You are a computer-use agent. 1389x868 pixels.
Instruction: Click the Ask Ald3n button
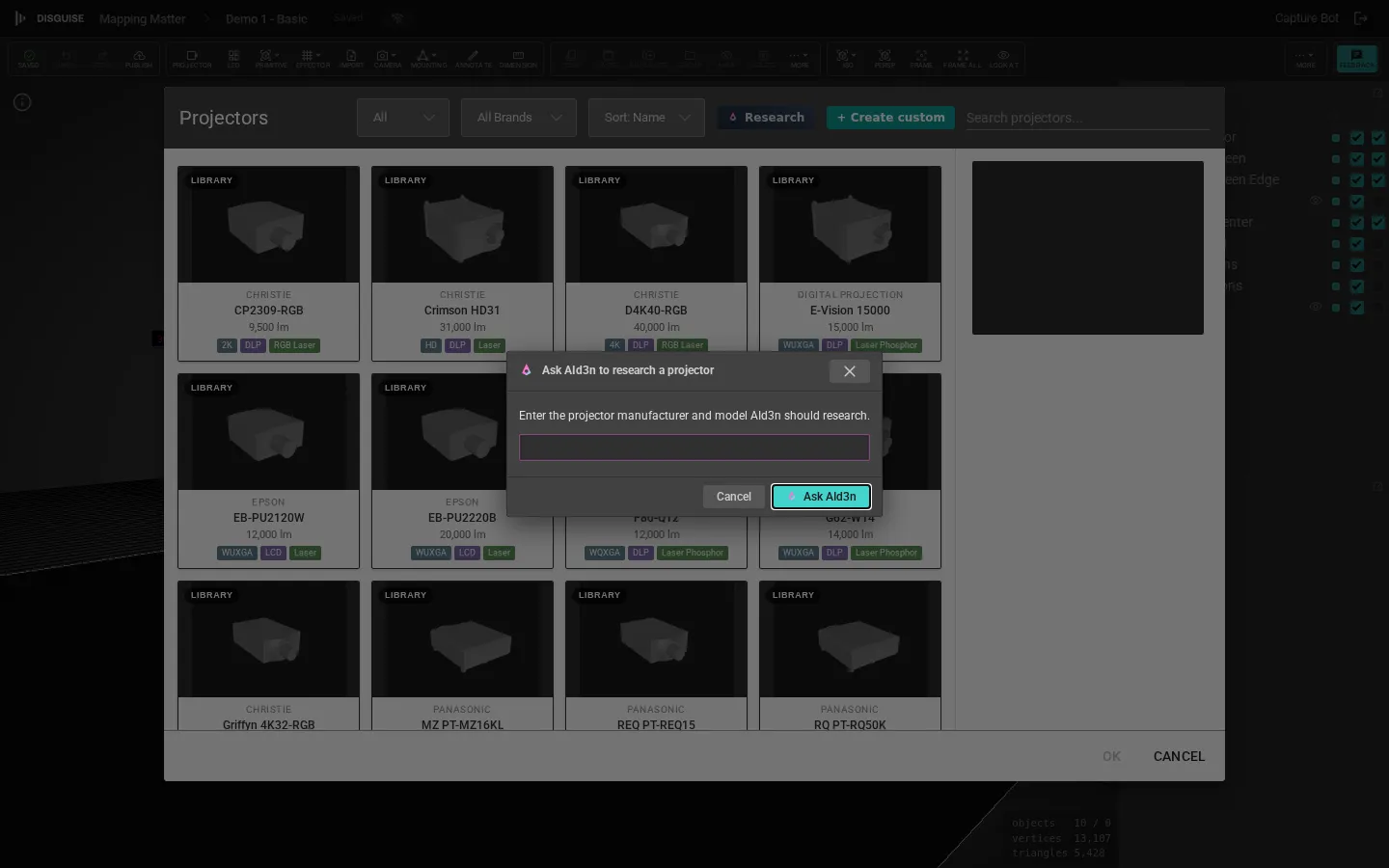(821, 497)
